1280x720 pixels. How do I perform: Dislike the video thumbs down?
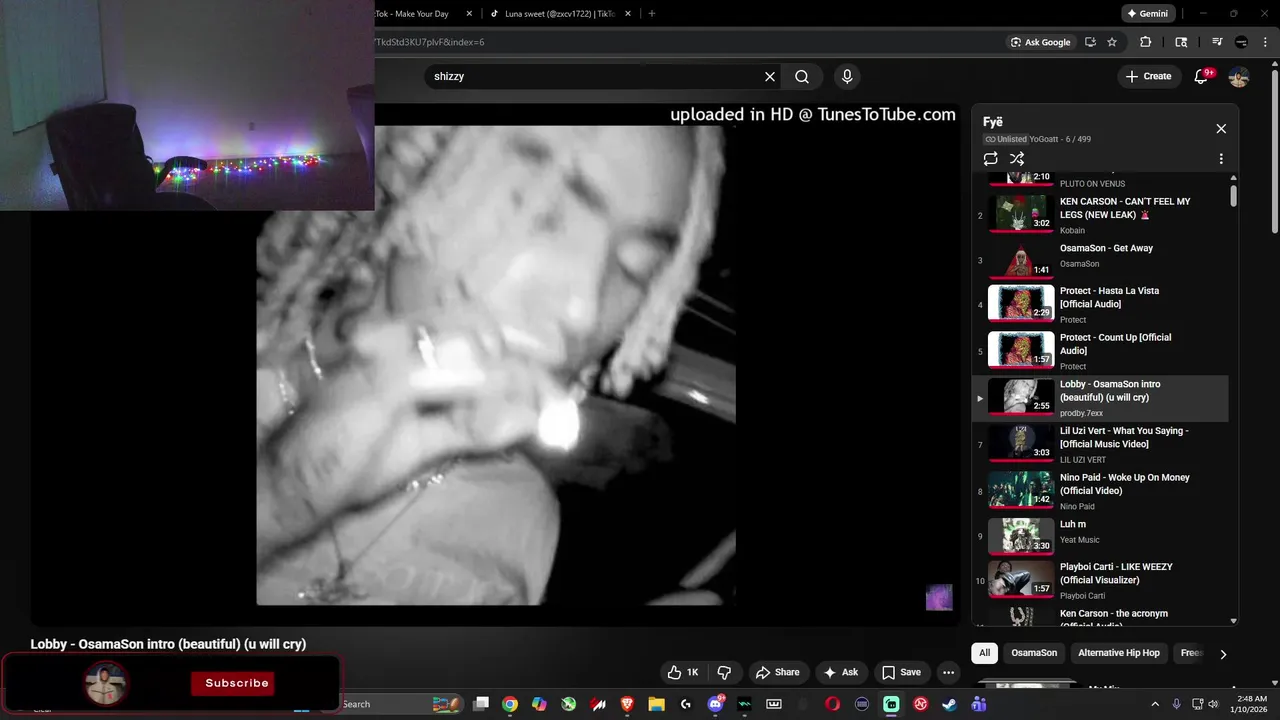(725, 673)
